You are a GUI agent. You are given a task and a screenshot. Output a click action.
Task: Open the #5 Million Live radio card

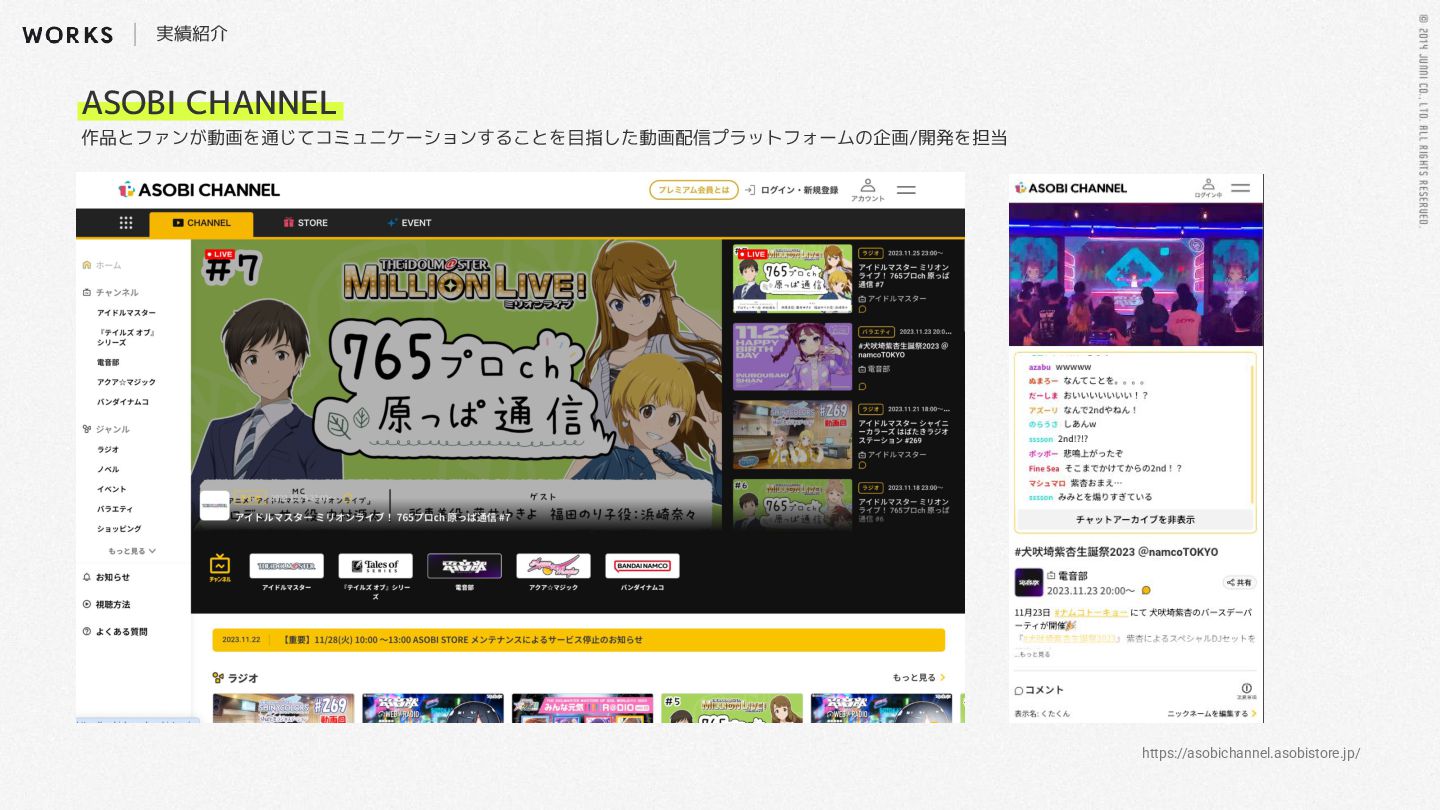click(732, 708)
